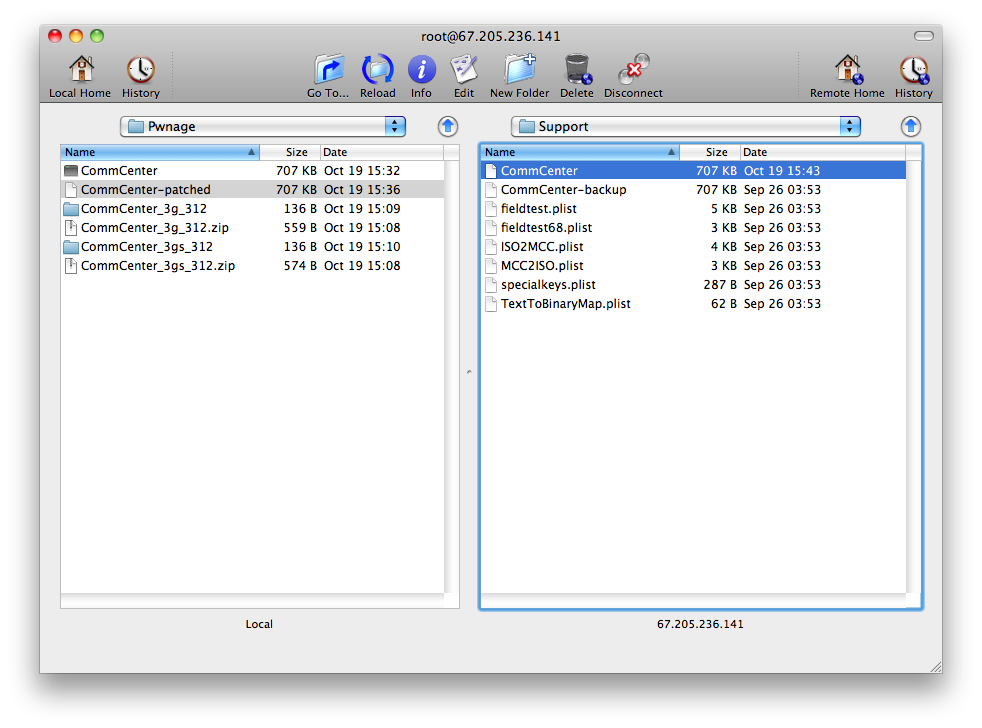The width and height of the screenshot is (982, 728).
Task: Click the Go To... toolbar icon
Action: [x=328, y=70]
